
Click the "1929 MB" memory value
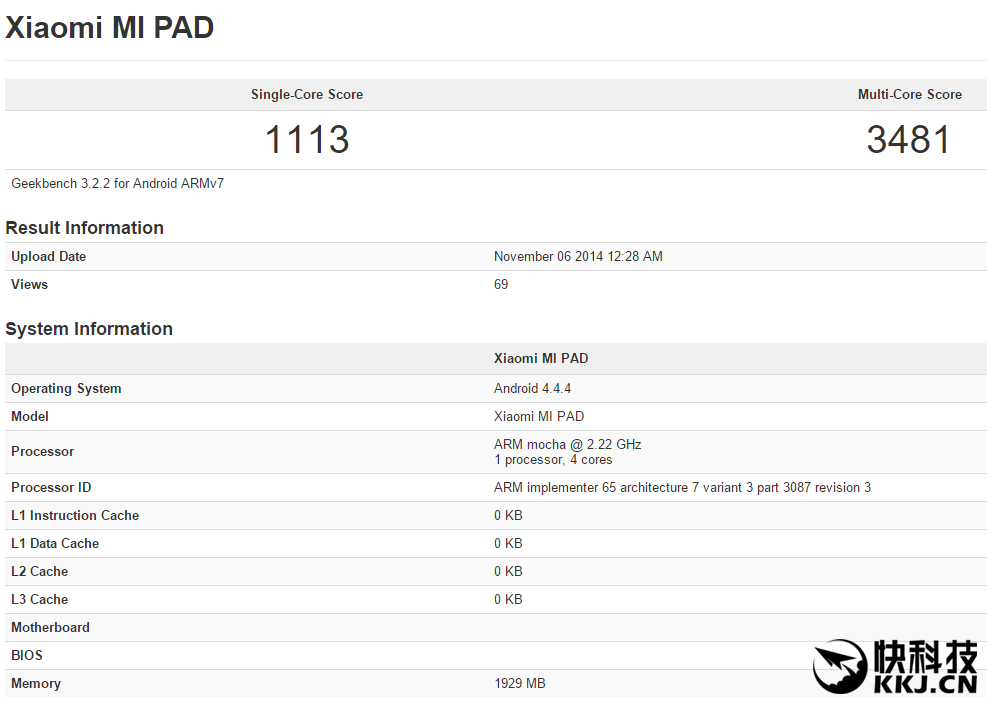click(x=520, y=683)
